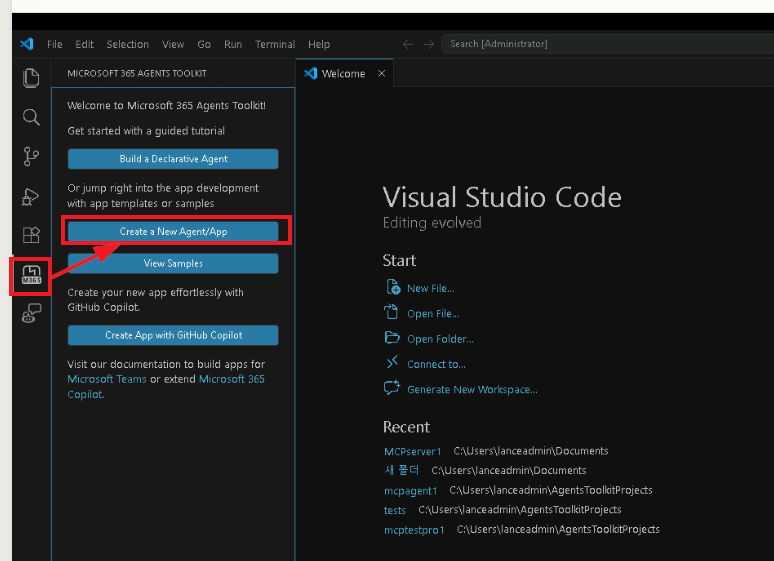Viewport: 774px width, 561px height.
Task: Open the Copilot chat icon in activity bar
Action: 31,314
